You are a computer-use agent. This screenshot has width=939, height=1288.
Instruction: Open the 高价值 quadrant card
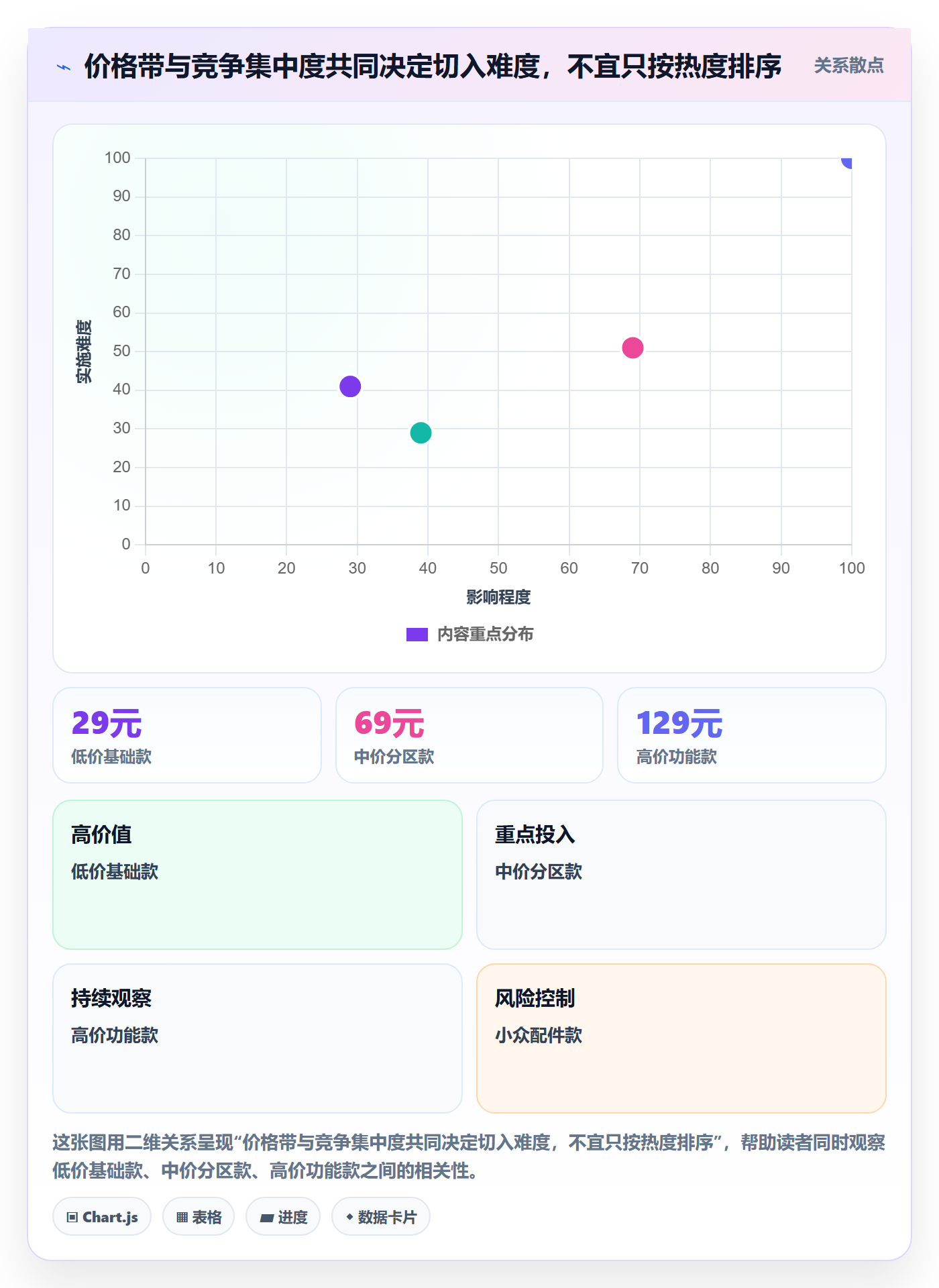[258, 875]
